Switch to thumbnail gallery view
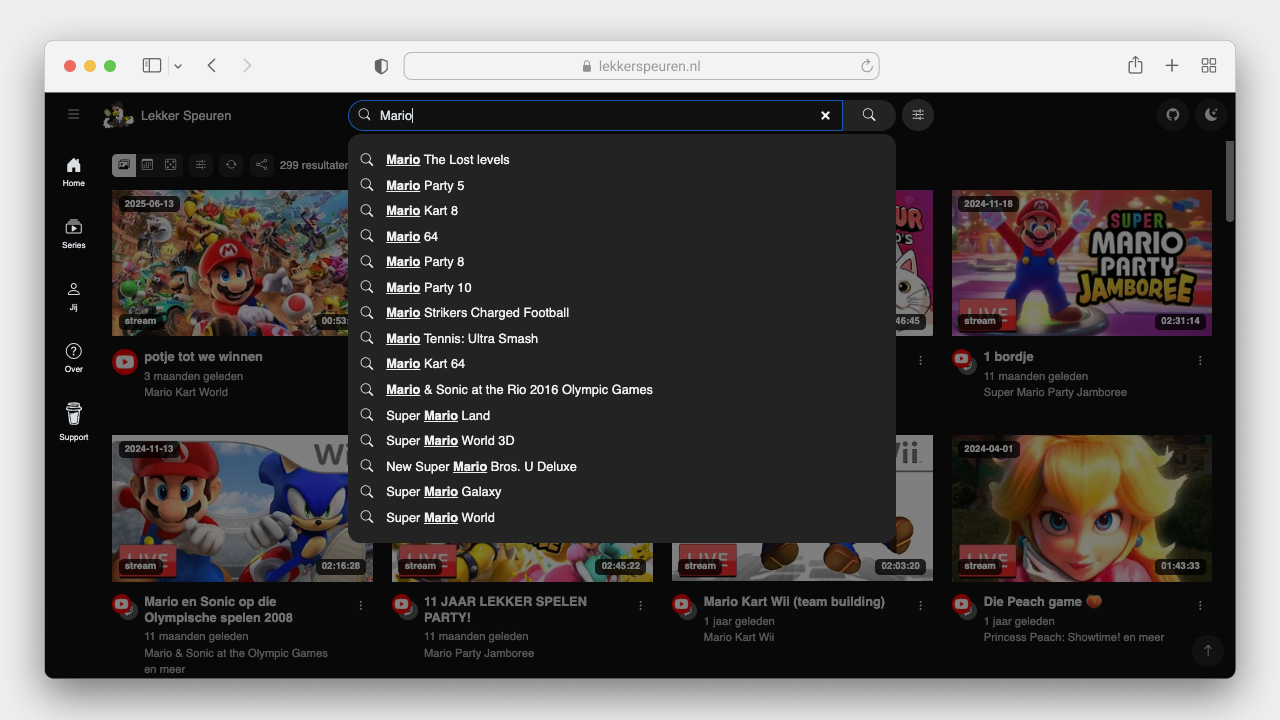The image size is (1280, 720). (123, 165)
